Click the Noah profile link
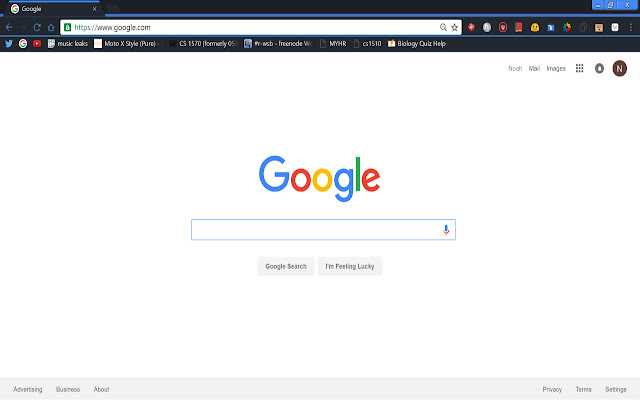Image resolution: width=640 pixels, height=400 pixels. pyautogui.click(x=515, y=68)
